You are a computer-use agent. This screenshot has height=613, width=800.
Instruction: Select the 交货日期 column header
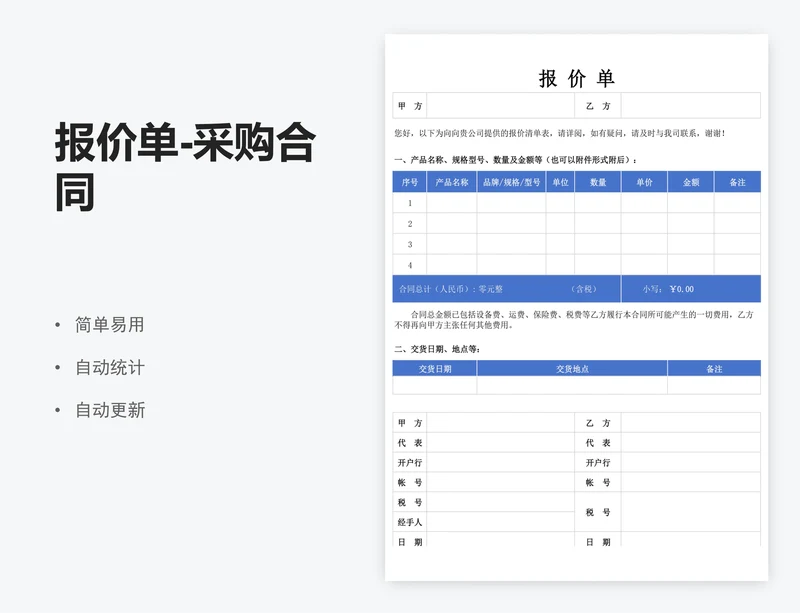435,369
